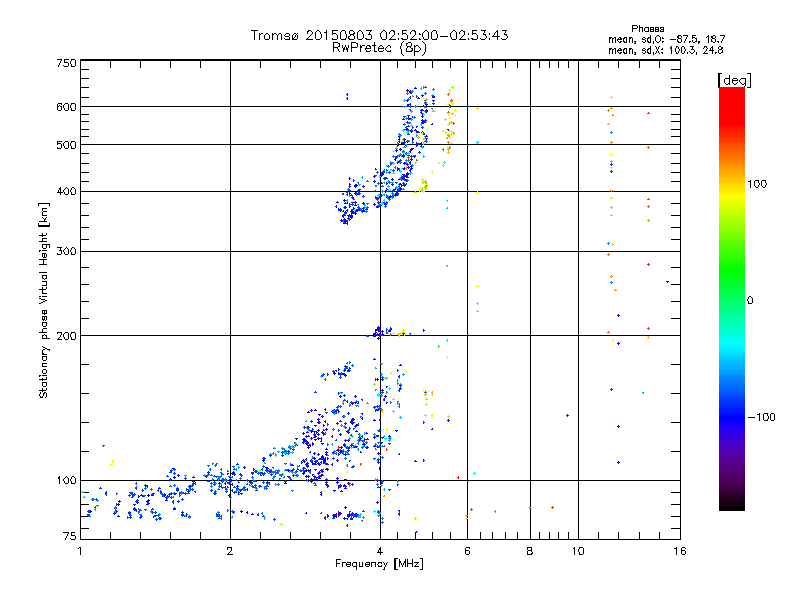Click the y-axis tick label '750'
800x600 pixels.
point(66,63)
